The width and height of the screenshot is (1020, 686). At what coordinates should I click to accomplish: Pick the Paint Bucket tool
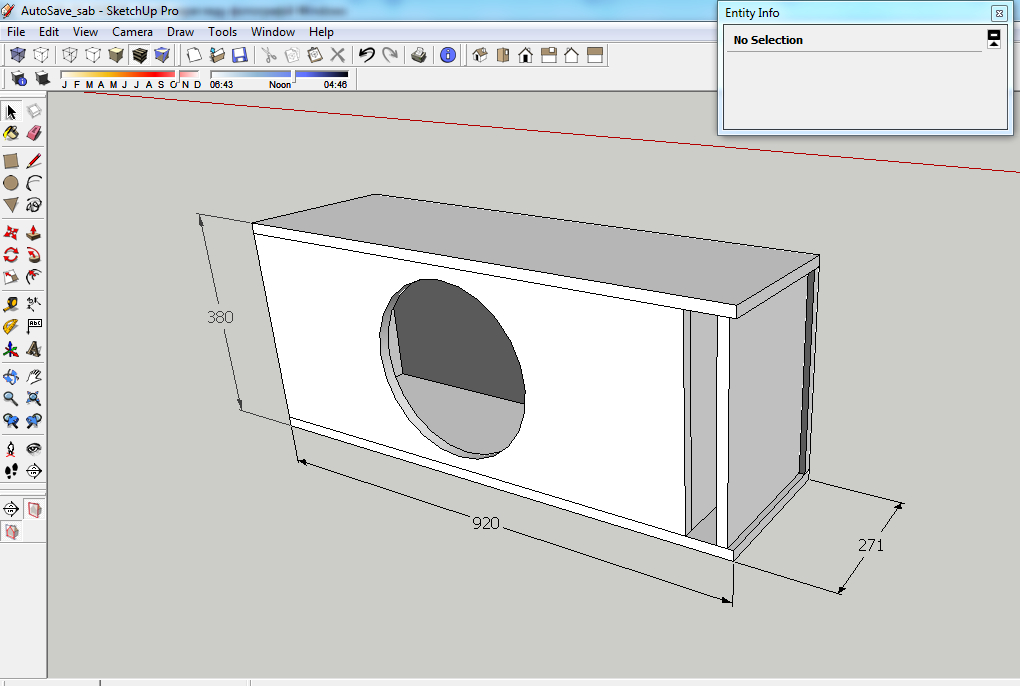pyautogui.click(x=11, y=133)
